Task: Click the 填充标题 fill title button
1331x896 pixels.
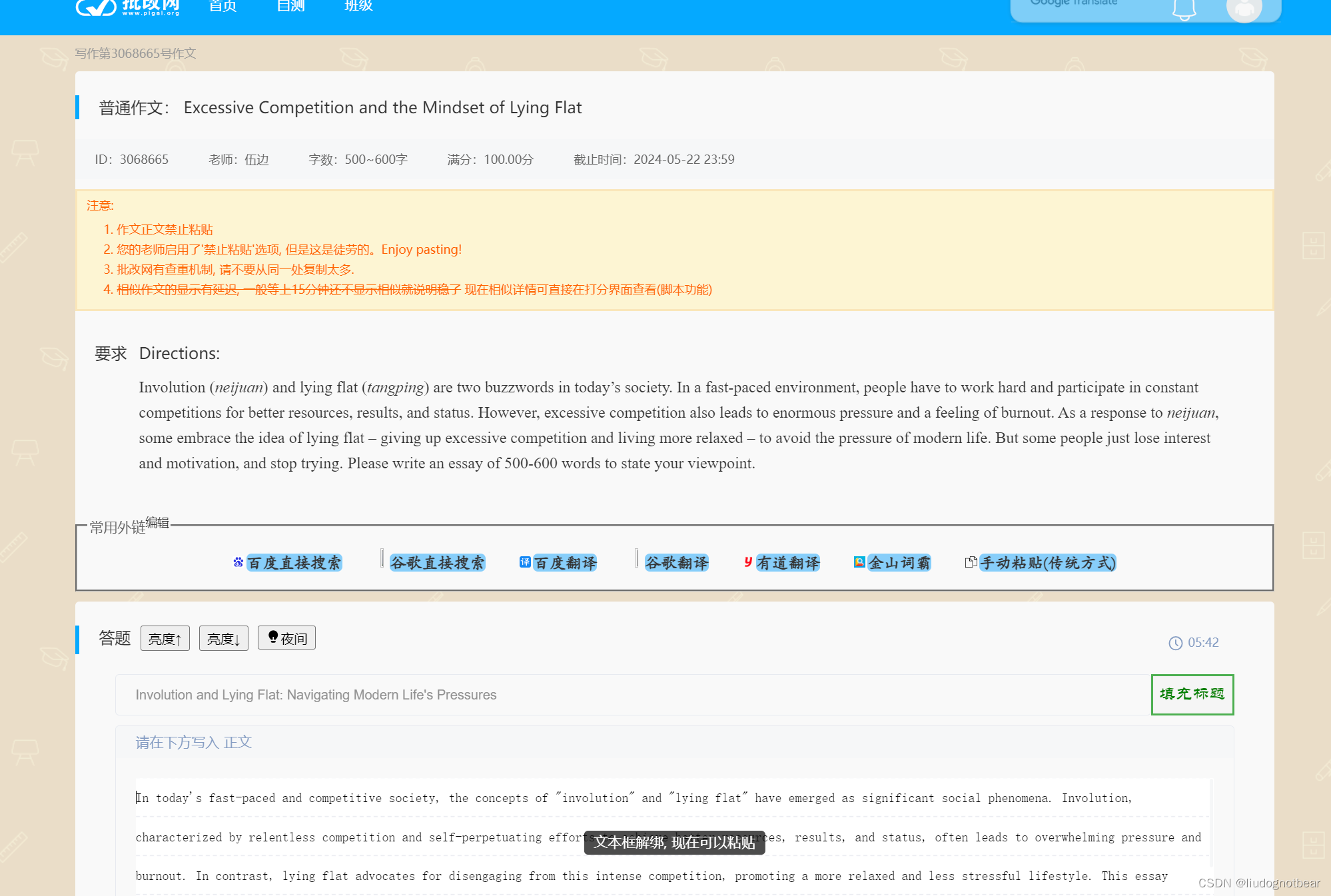Action: click(x=1192, y=694)
